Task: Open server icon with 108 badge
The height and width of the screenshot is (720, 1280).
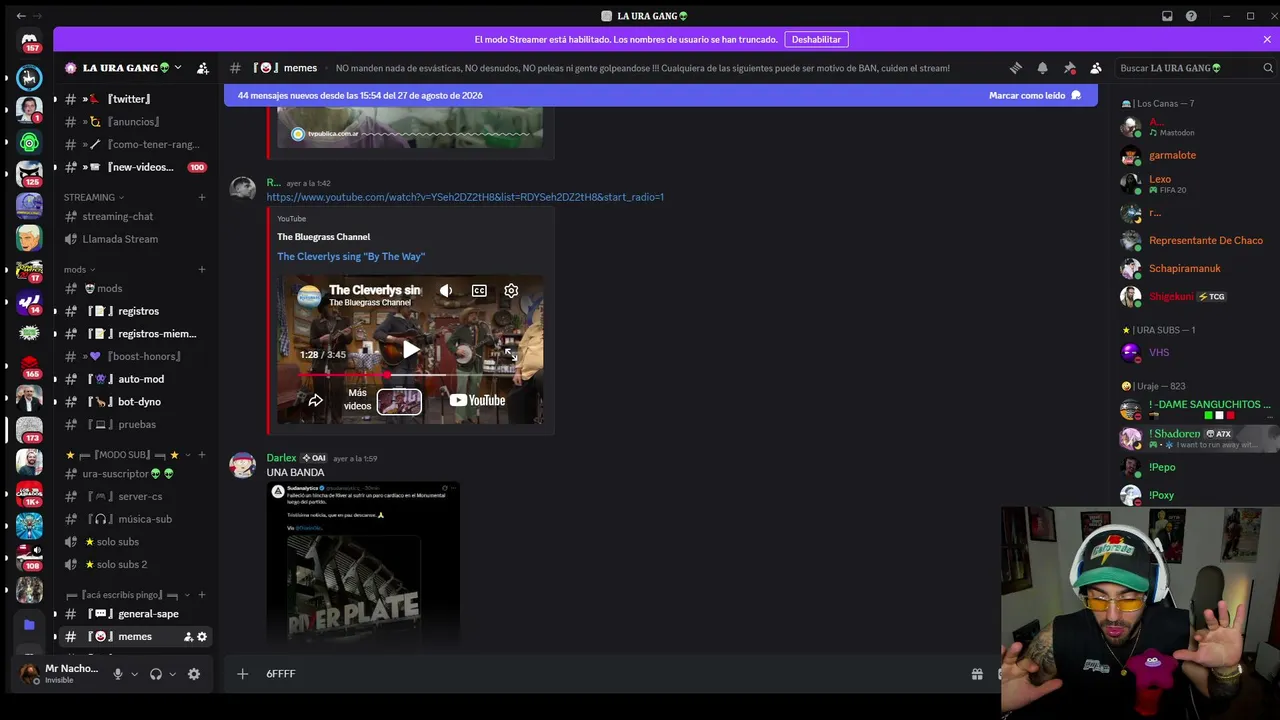Action: [29, 558]
